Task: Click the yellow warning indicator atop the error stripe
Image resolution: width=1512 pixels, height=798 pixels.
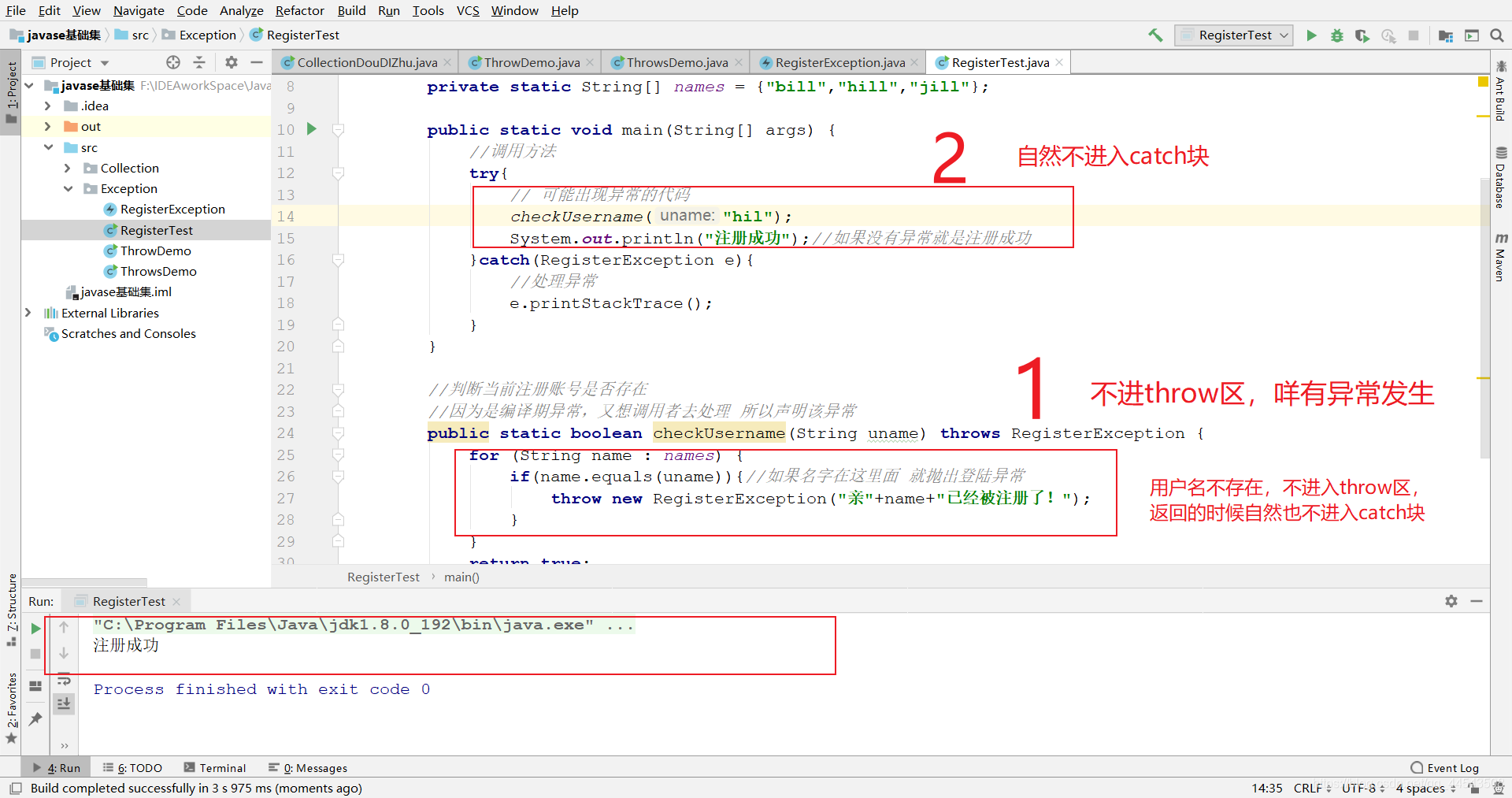Action: coord(1483,81)
